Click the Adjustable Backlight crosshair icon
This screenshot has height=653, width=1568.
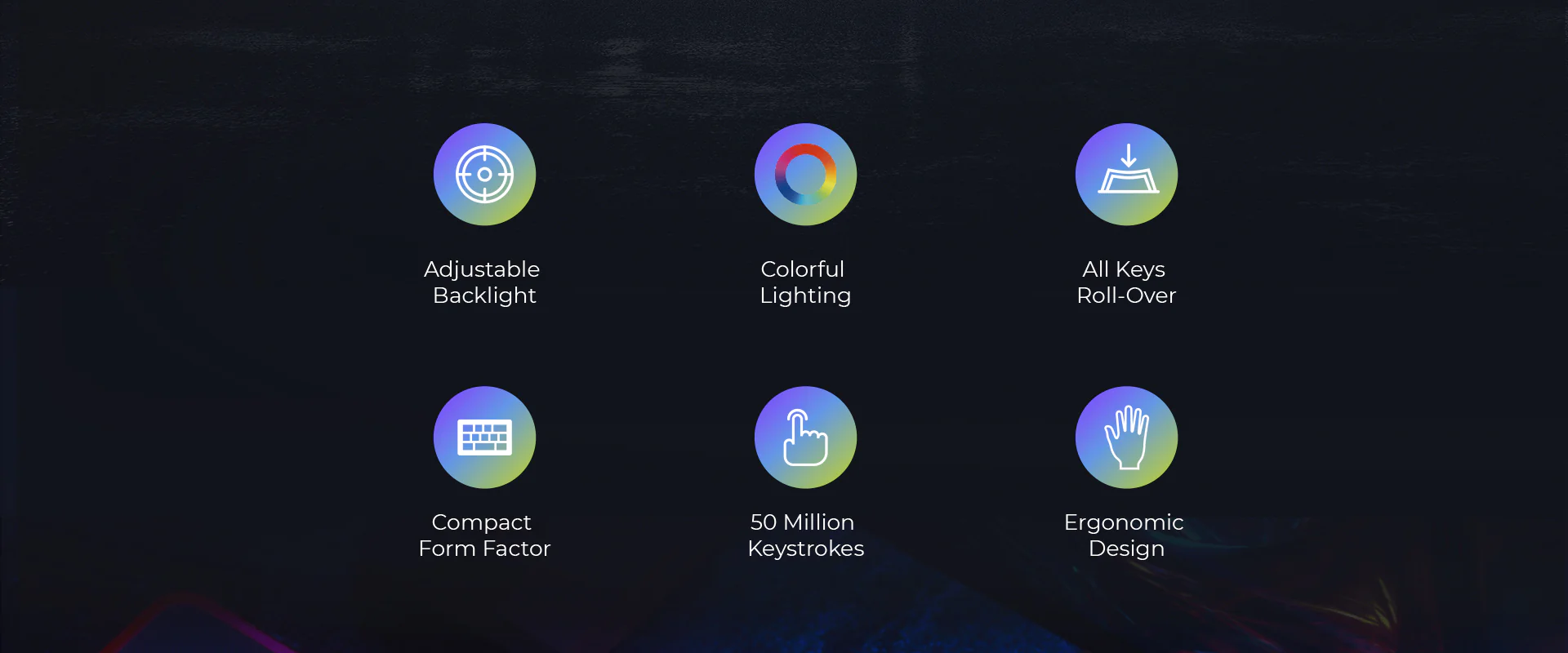point(484,175)
